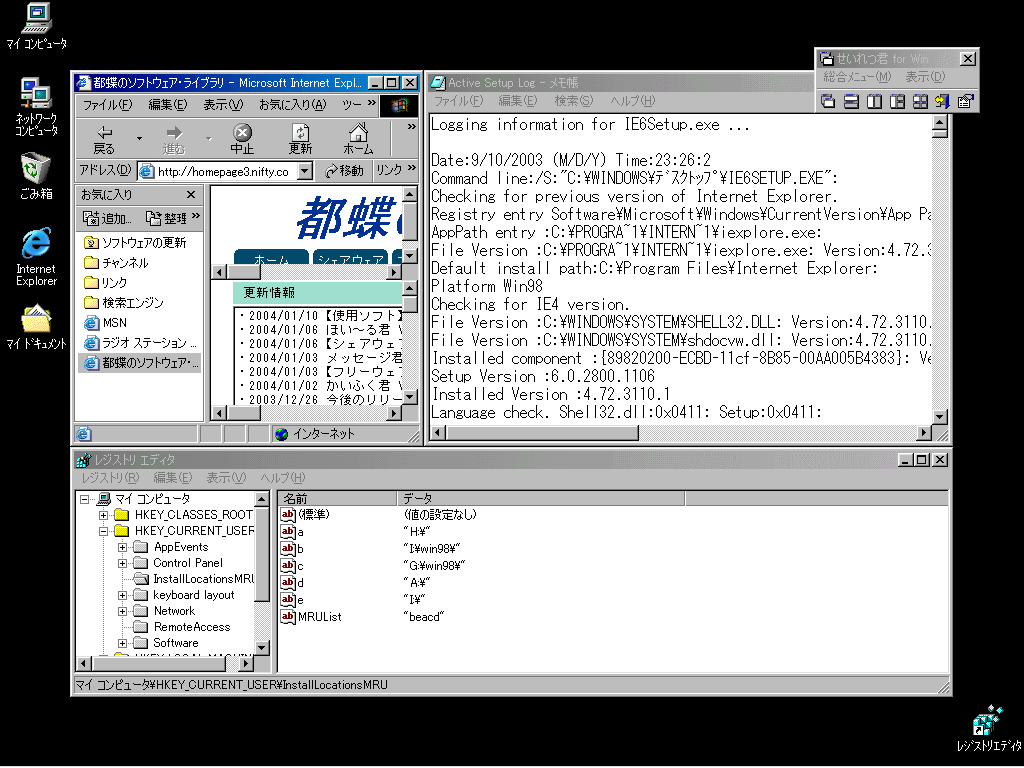Viewport: 1024px width, 768px height.
Task: Click the Windows logo throbber in Internet Explorer
Action: click(x=399, y=105)
